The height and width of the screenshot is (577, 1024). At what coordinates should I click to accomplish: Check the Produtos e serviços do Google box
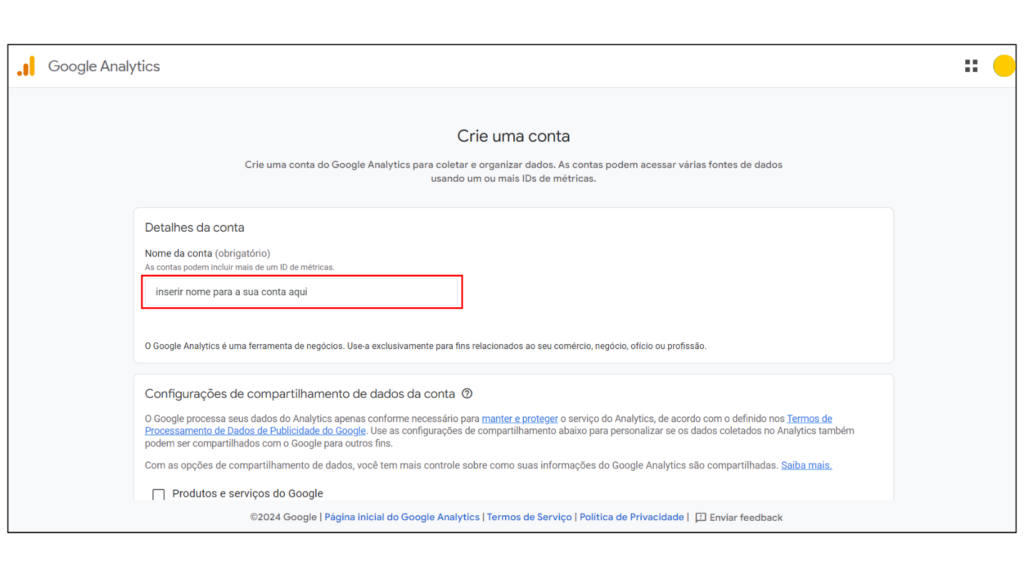(x=158, y=494)
